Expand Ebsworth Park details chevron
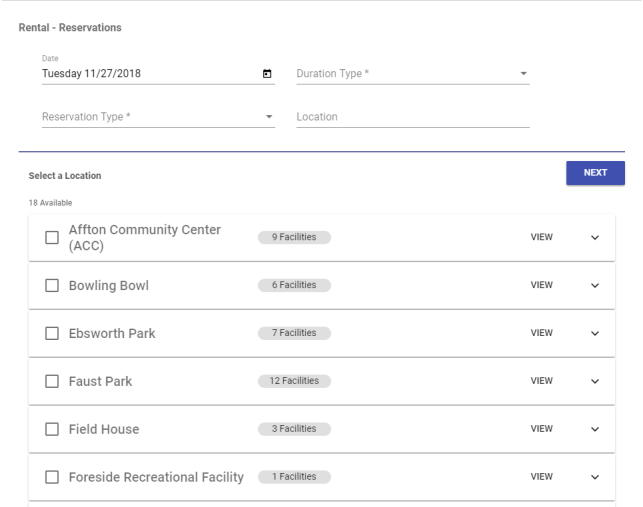The width and height of the screenshot is (643, 507). 595,334
